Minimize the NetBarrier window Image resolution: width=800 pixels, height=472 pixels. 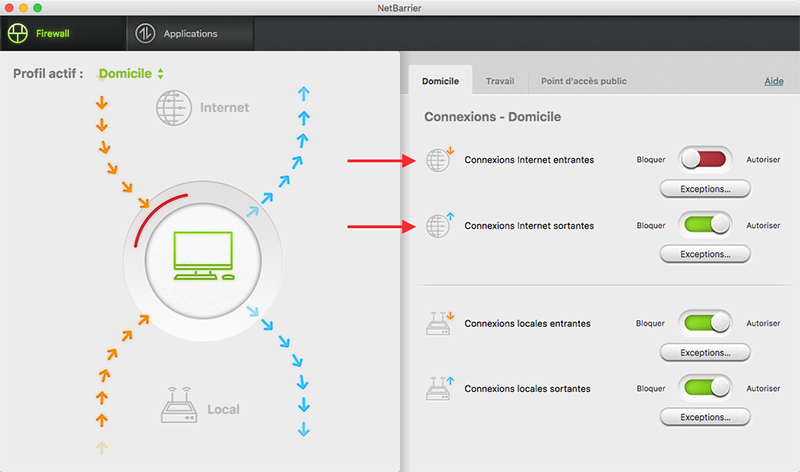(x=23, y=8)
